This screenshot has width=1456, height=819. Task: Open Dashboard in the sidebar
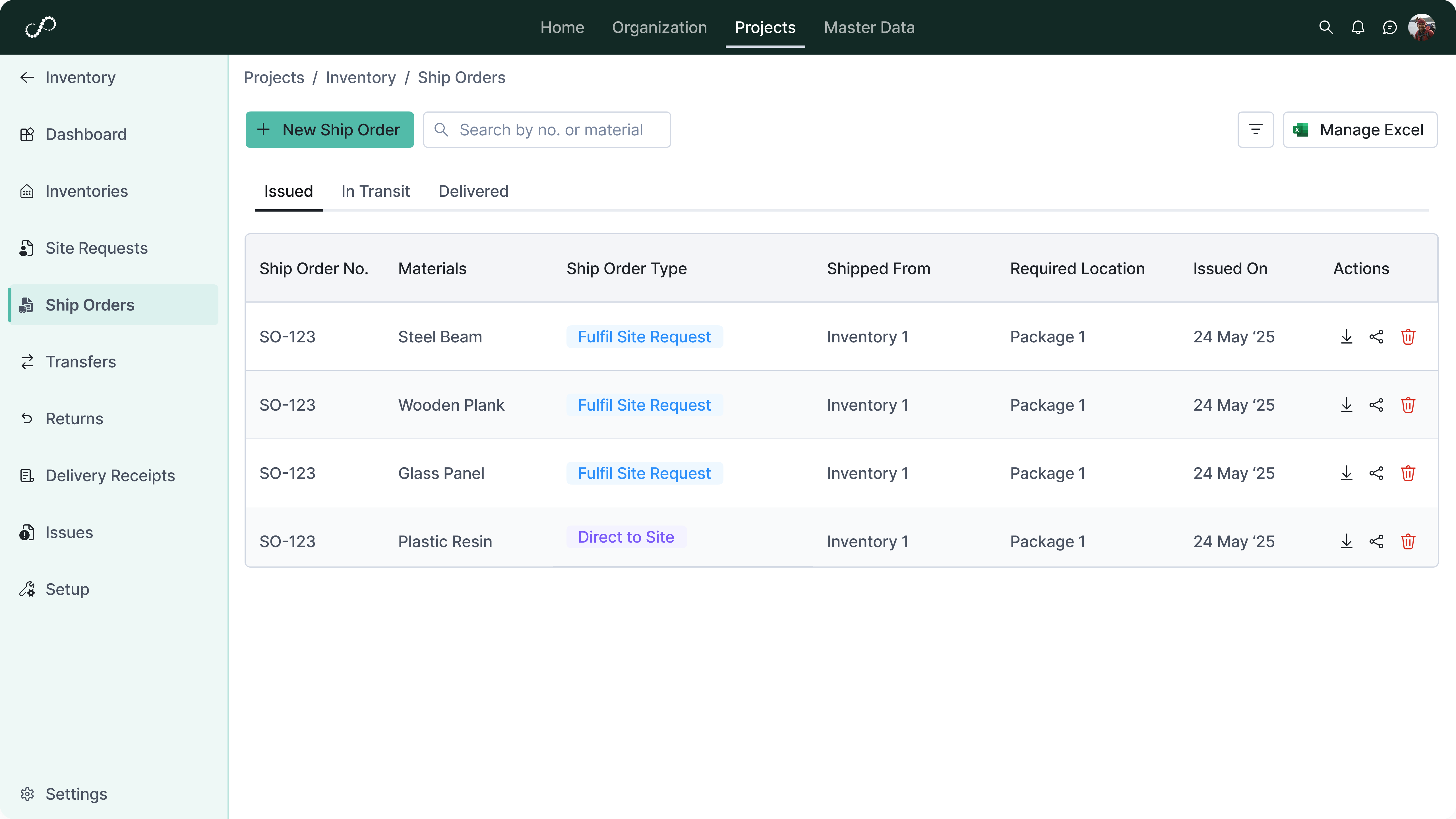coord(113,135)
